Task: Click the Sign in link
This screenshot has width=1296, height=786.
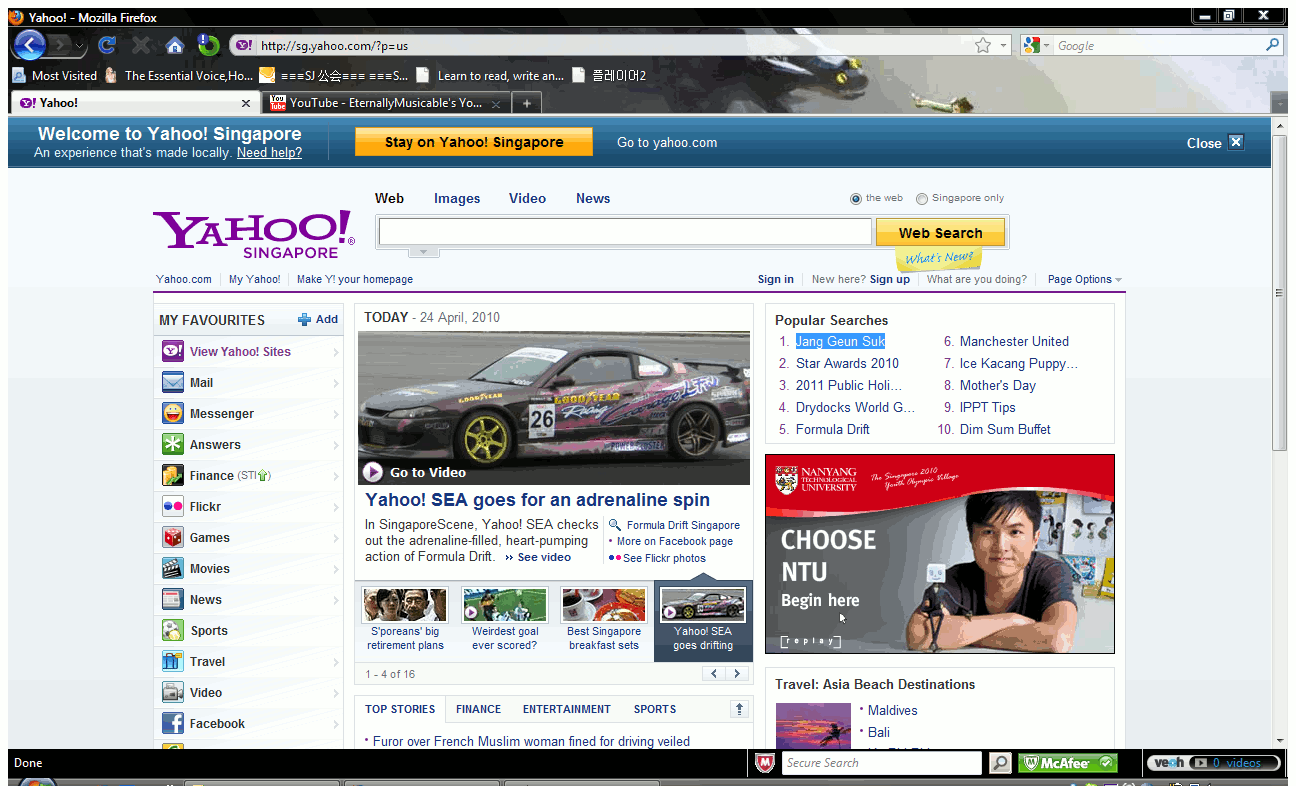Action: tap(776, 280)
